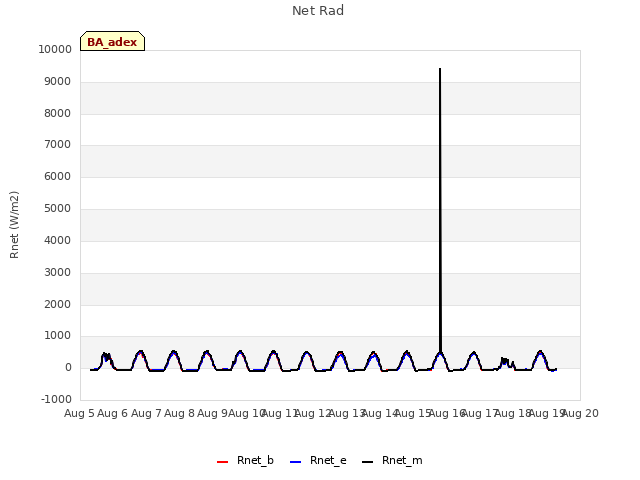The width and height of the screenshot is (640, 480).
Task: Click the 1000 y-axis tick label
Action: [57, 336]
